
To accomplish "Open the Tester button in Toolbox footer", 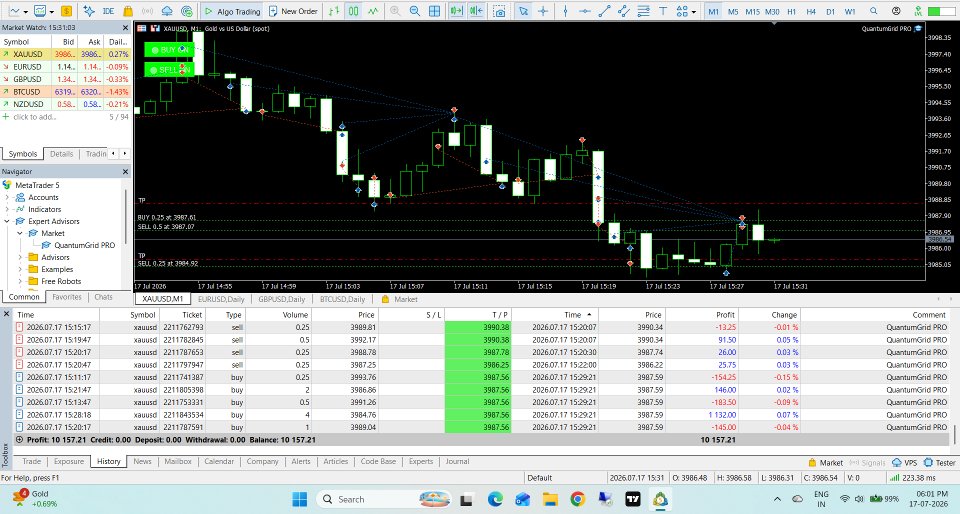I will click(940, 463).
